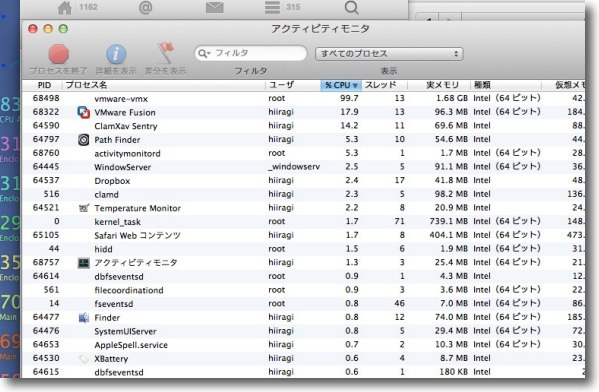Click the envelope mail icon in background window
599x392 pixels.
tap(215, 7)
